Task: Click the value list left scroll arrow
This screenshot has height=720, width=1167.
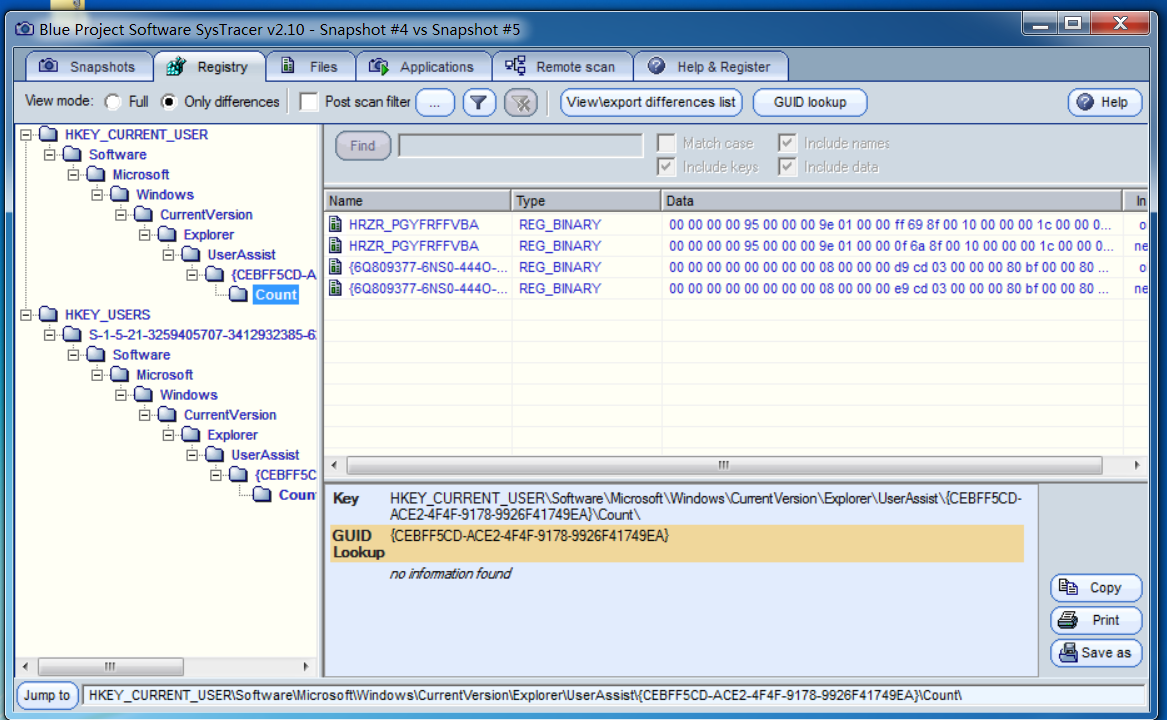Action: 334,465
